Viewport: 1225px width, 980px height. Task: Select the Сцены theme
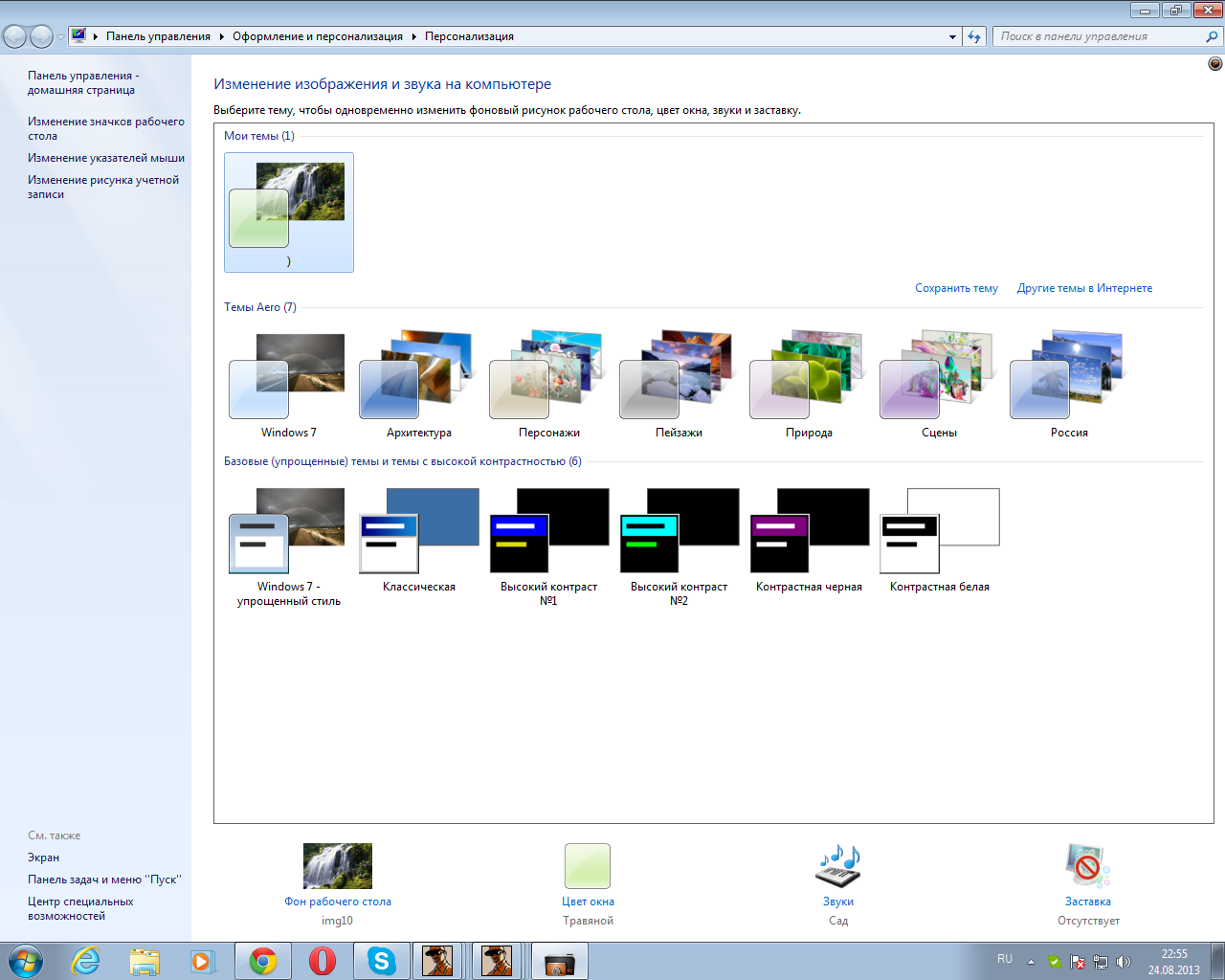[939, 385]
